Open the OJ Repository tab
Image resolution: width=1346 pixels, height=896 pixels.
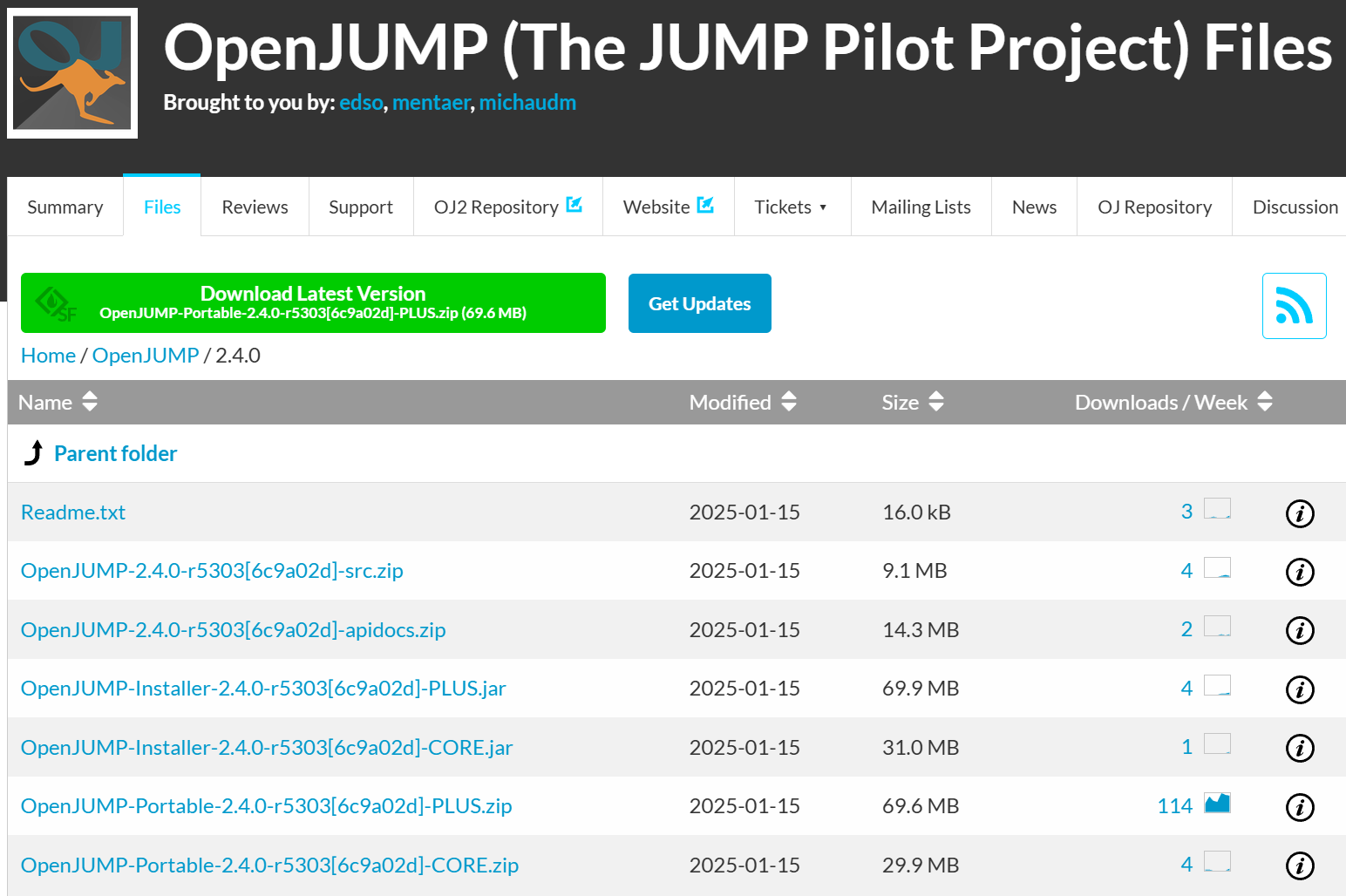pos(1155,207)
